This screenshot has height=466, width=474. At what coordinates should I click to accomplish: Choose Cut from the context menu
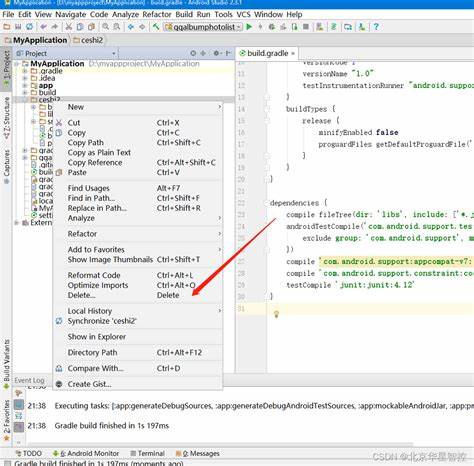138,123
